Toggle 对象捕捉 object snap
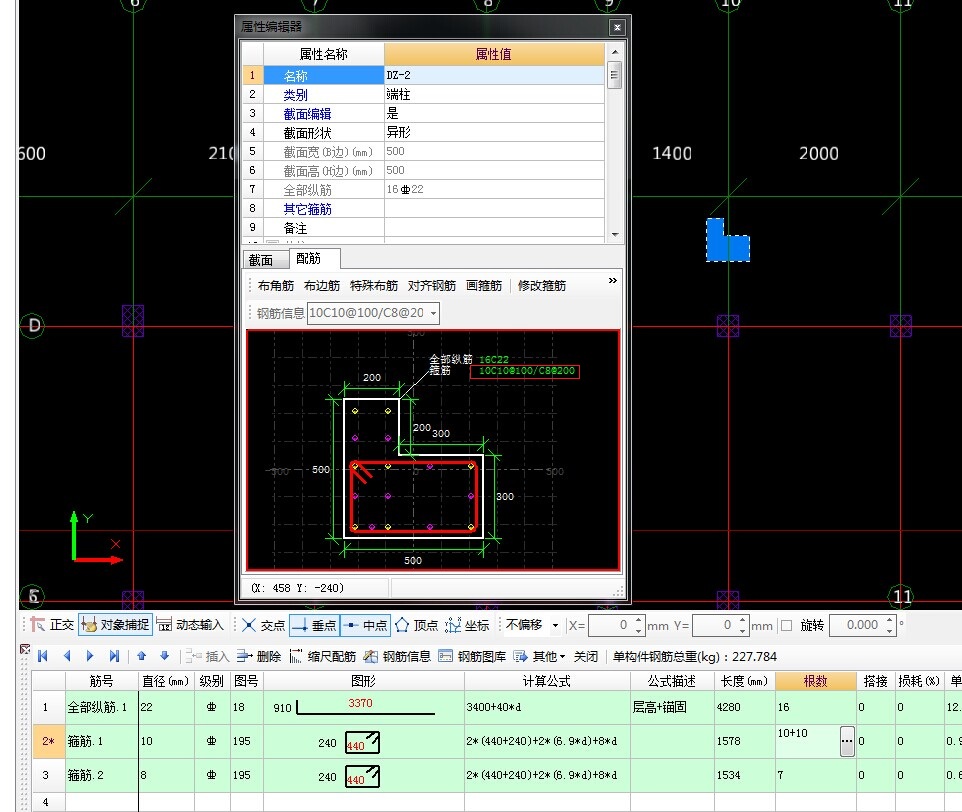The height and width of the screenshot is (812, 962). click(115, 625)
